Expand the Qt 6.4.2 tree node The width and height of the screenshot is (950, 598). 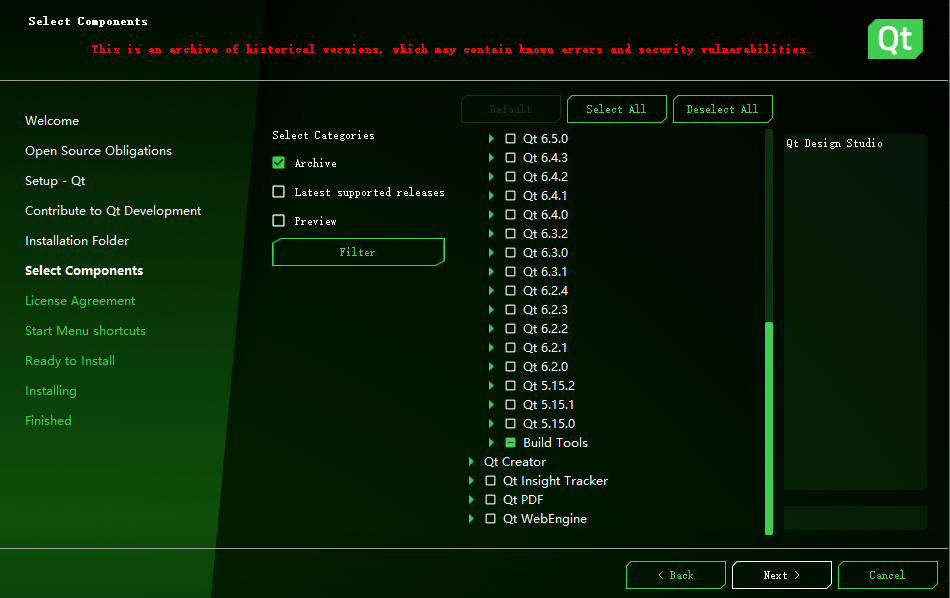tap(491, 176)
